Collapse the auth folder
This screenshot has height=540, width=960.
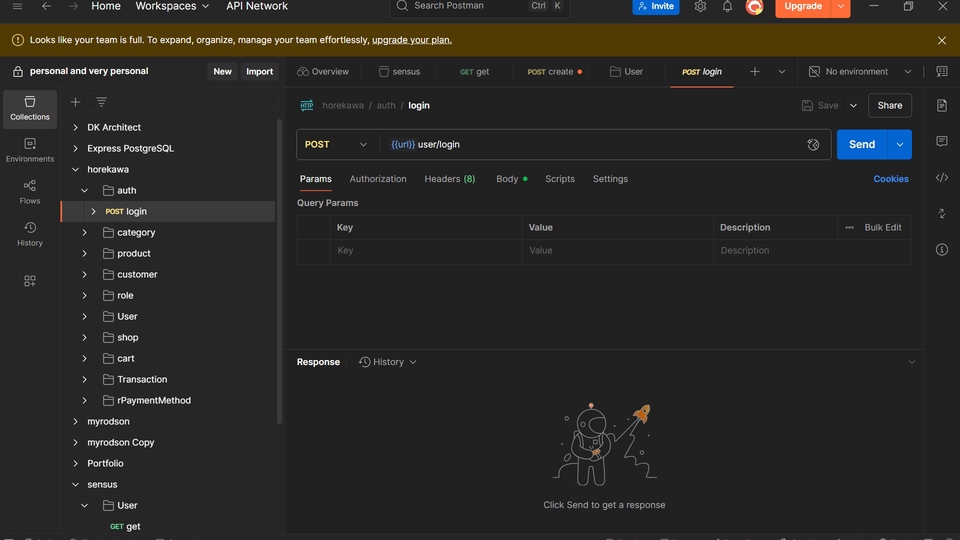[x=84, y=190]
